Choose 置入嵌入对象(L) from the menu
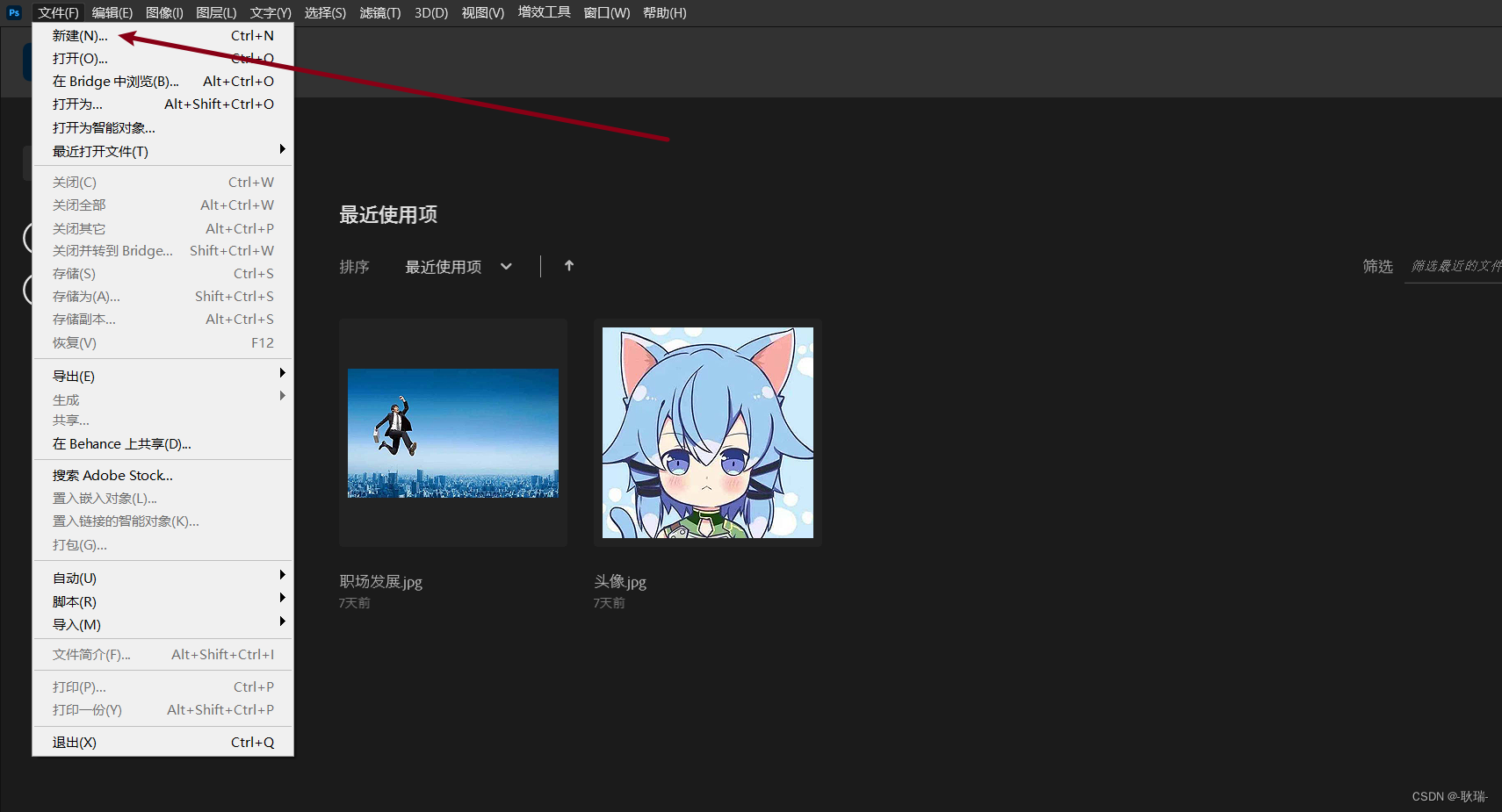This screenshot has width=1502, height=812. (x=104, y=498)
